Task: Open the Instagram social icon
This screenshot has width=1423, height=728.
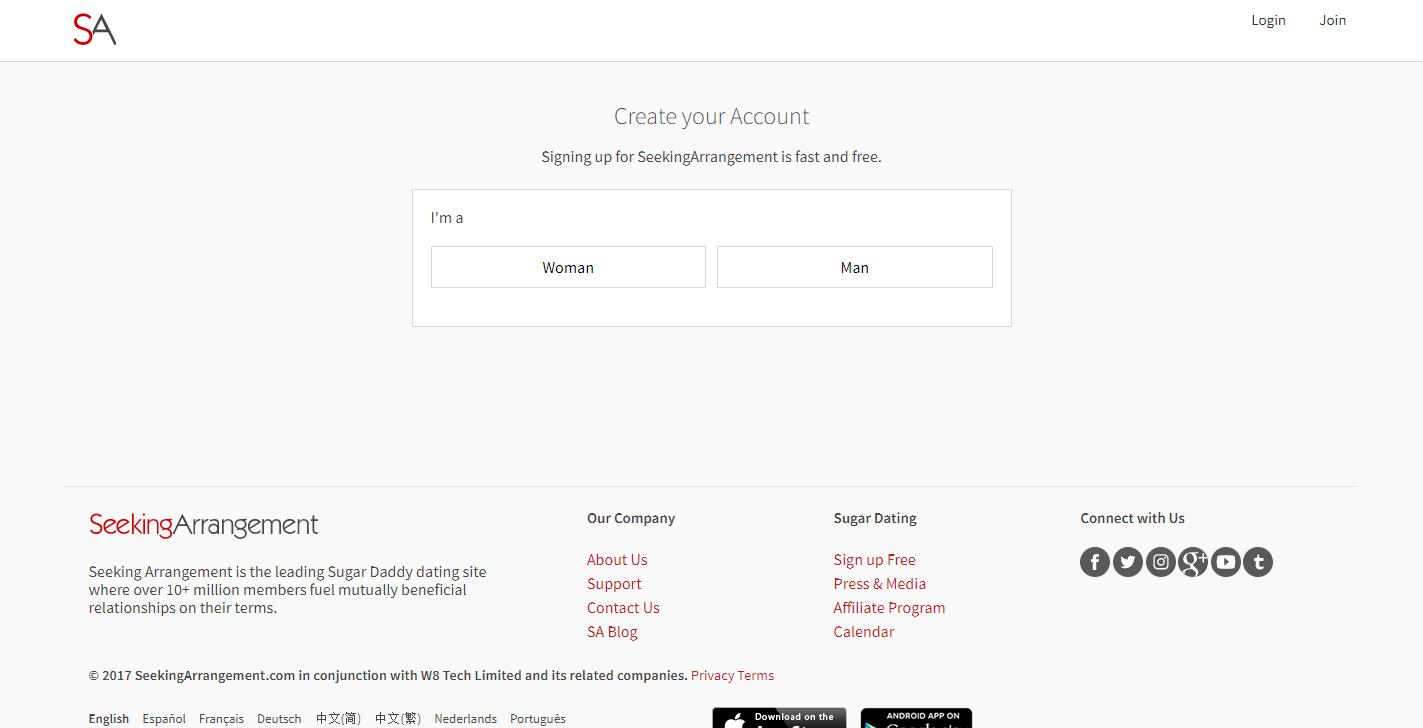Action: 1160,562
